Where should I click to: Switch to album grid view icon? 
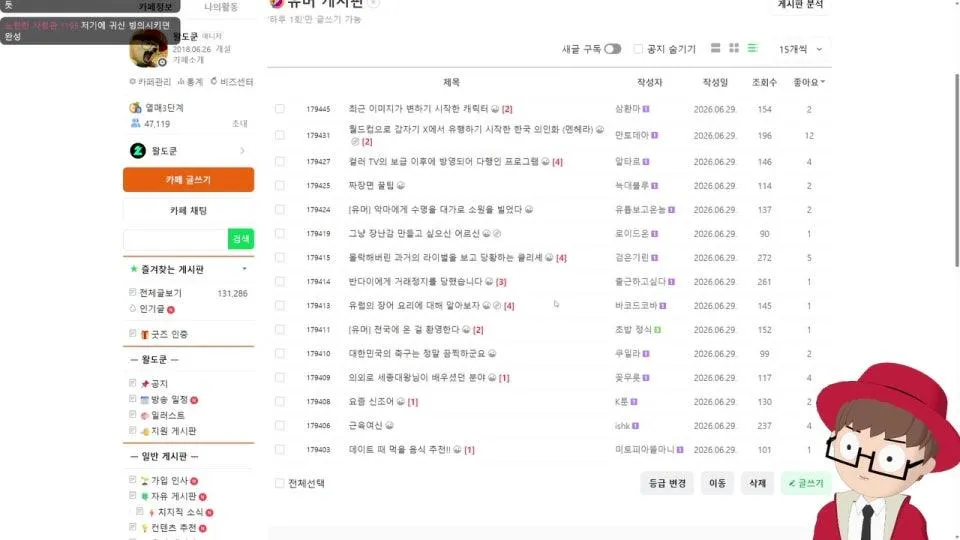734,48
